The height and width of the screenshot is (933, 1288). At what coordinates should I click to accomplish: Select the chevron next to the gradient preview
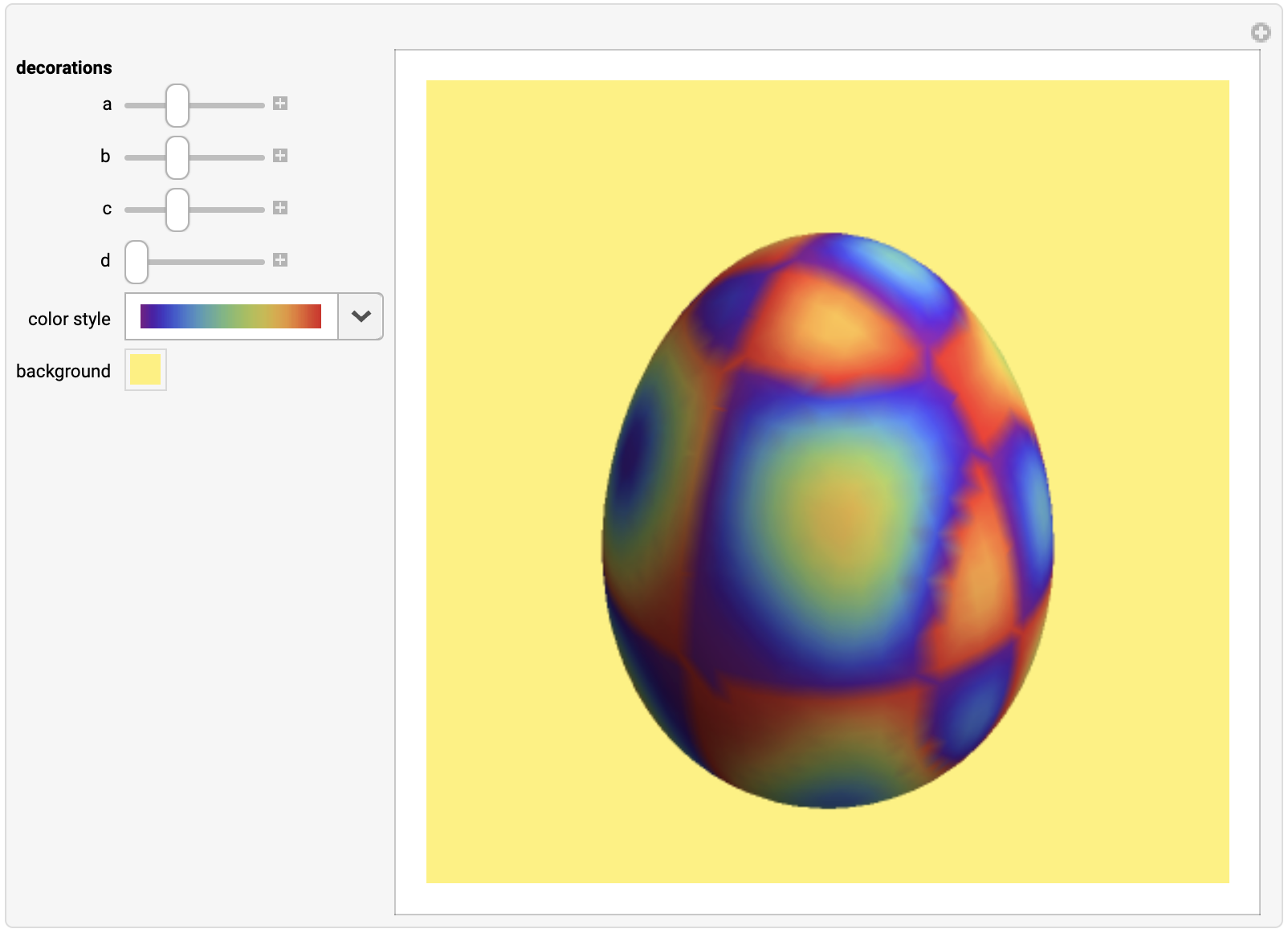tap(359, 316)
